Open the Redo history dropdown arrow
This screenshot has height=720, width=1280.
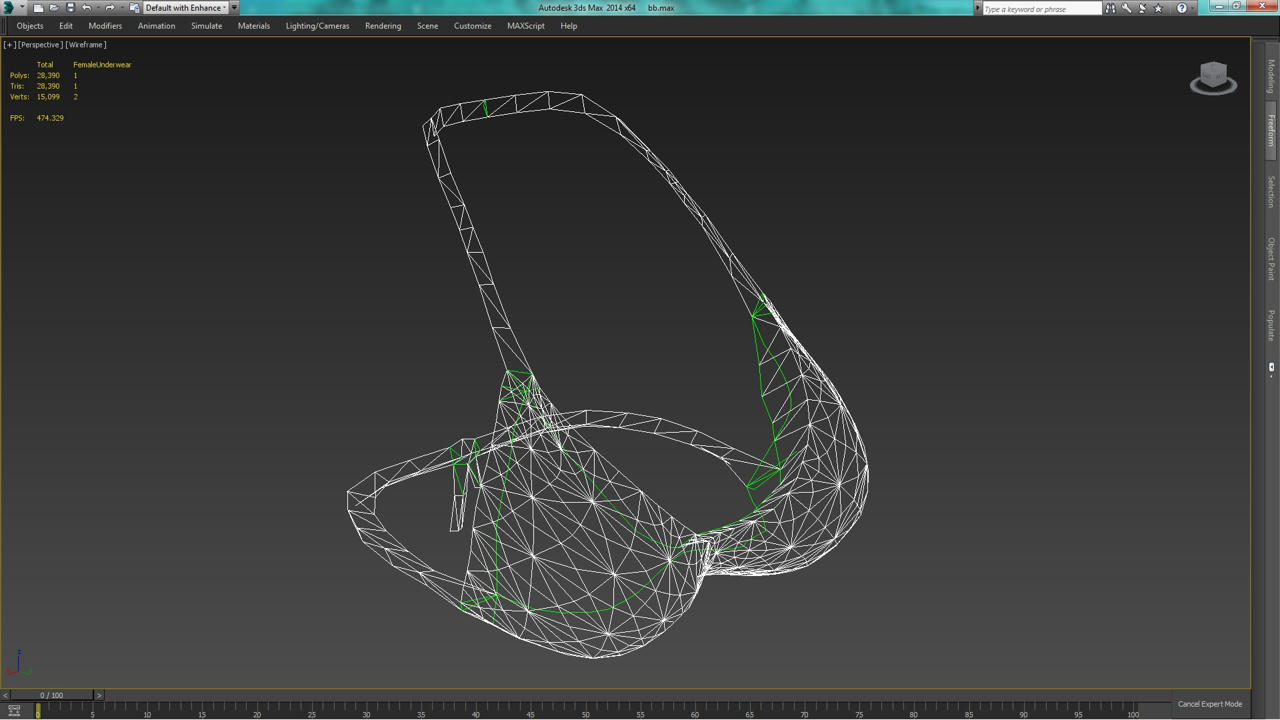click(121, 8)
